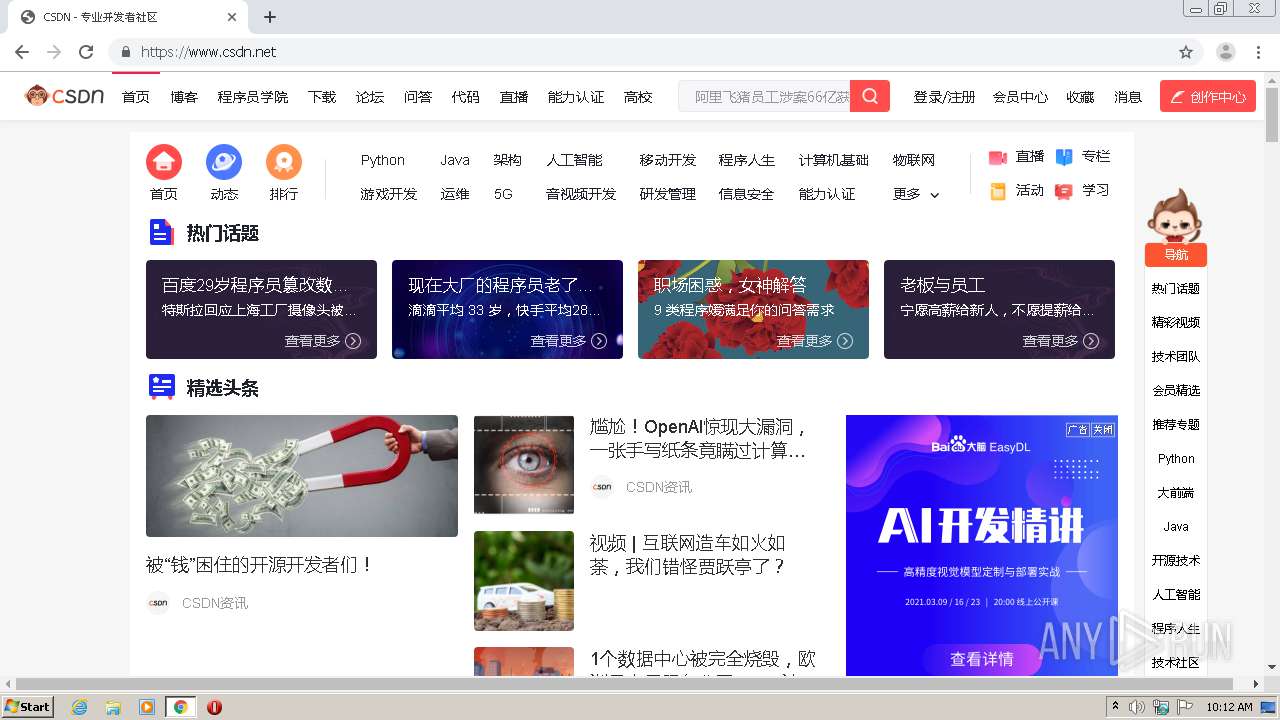Click the blue 专栏 column icon
The width and height of the screenshot is (1280, 720).
(x=1064, y=157)
